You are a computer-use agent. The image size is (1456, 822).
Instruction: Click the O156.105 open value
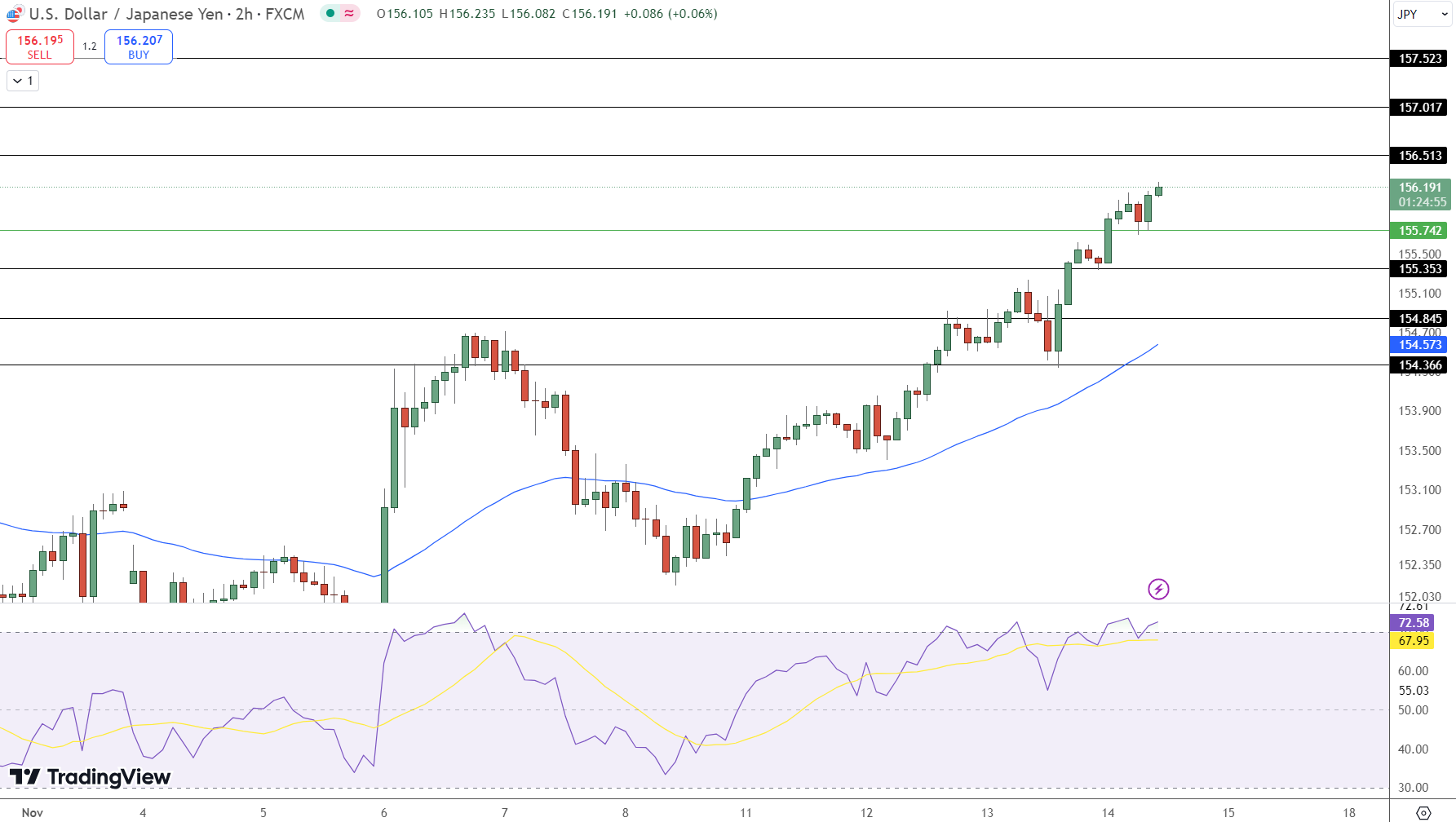coord(405,14)
